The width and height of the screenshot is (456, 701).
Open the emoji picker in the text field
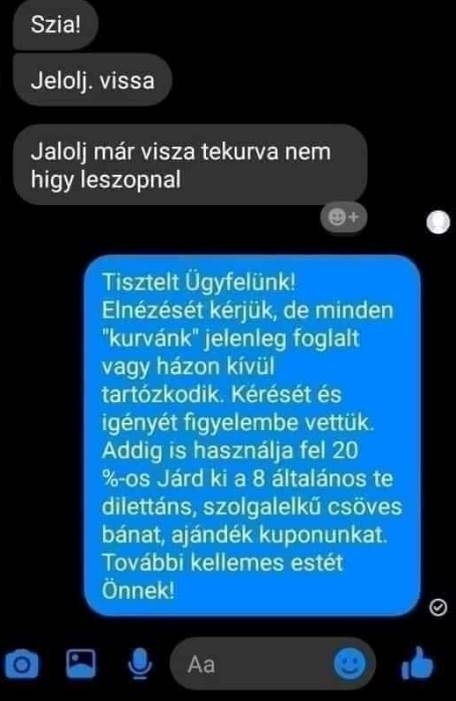(x=350, y=664)
